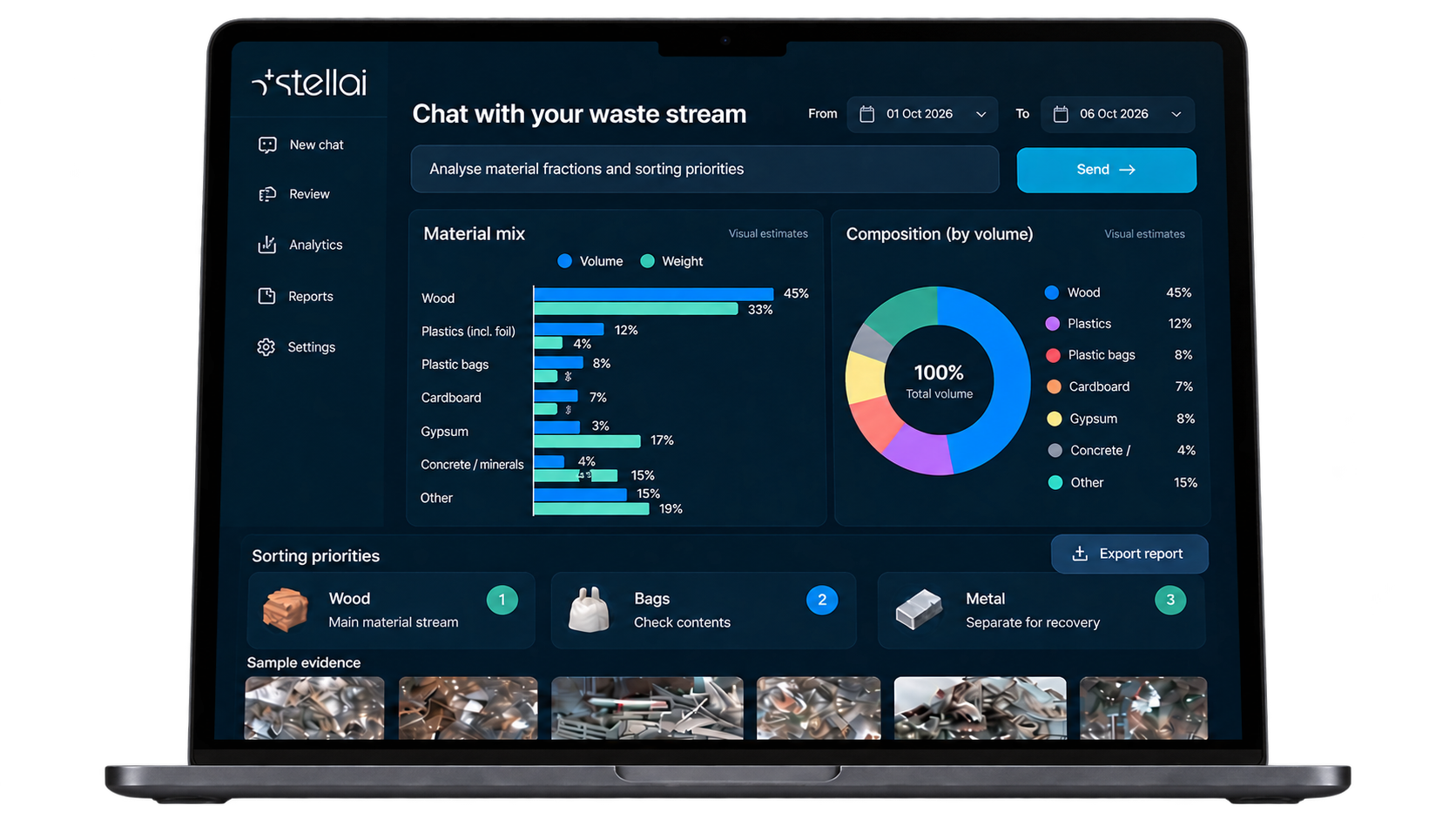Click the donut chart center 100% Total volume

pyautogui.click(x=939, y=381)
